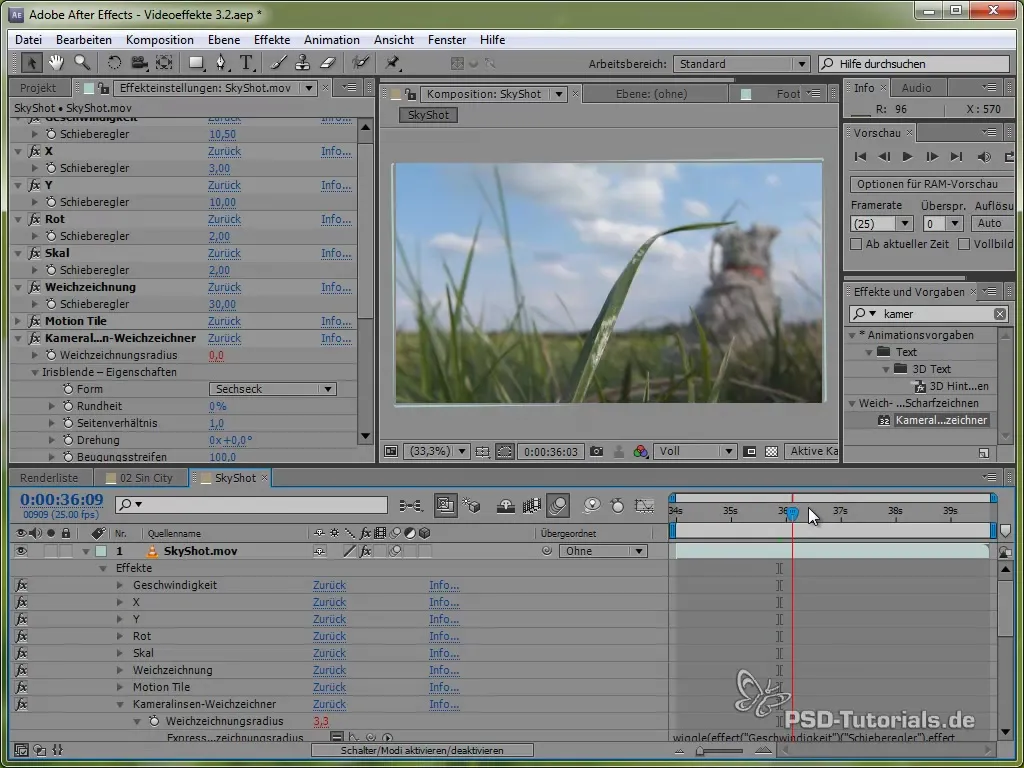Select the Hand tool
The height and width of the screenshot is (768, 1024).
click(56, 63)
